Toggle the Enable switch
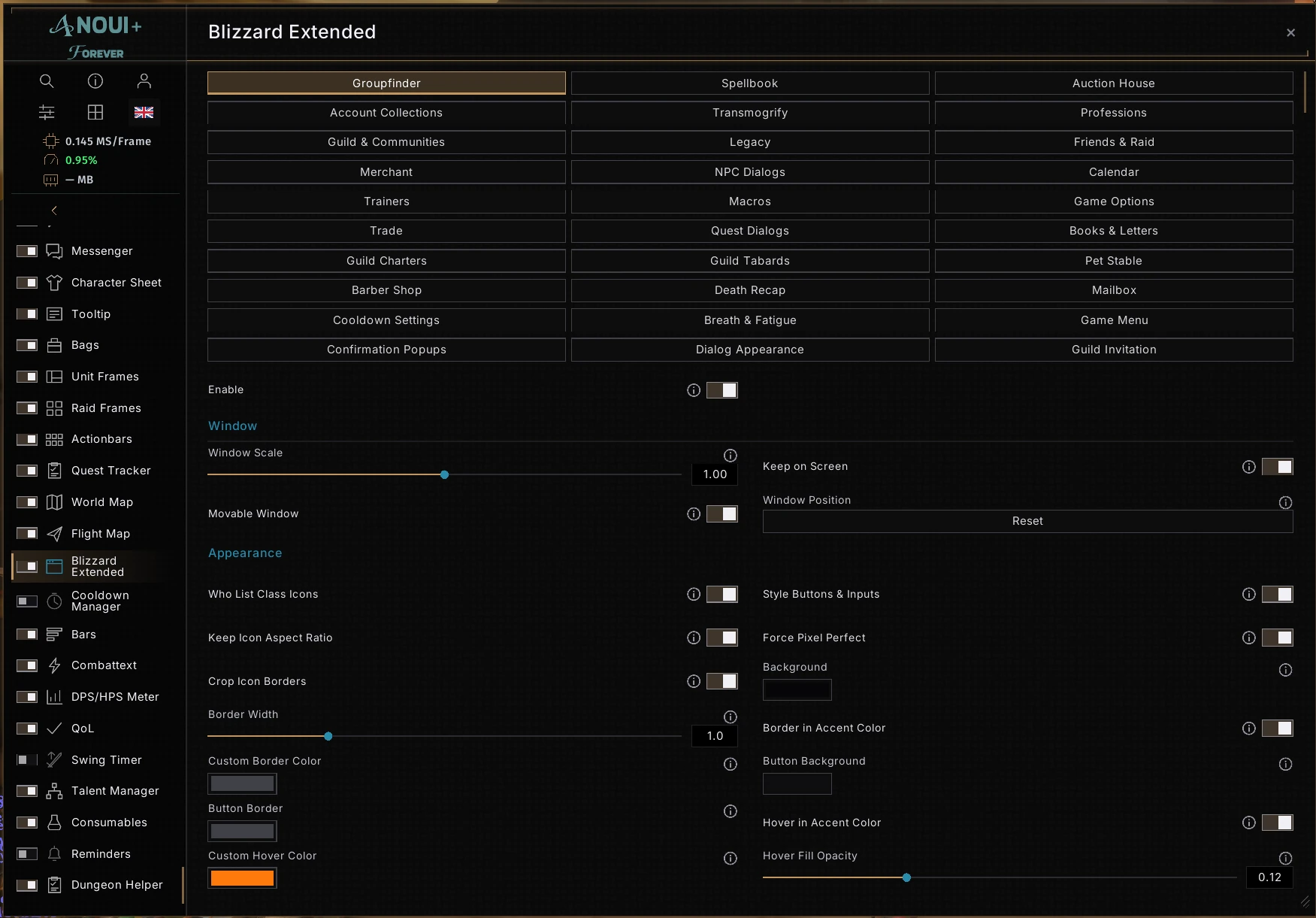Screen dimensions: 1316x918 pos(722,390)
